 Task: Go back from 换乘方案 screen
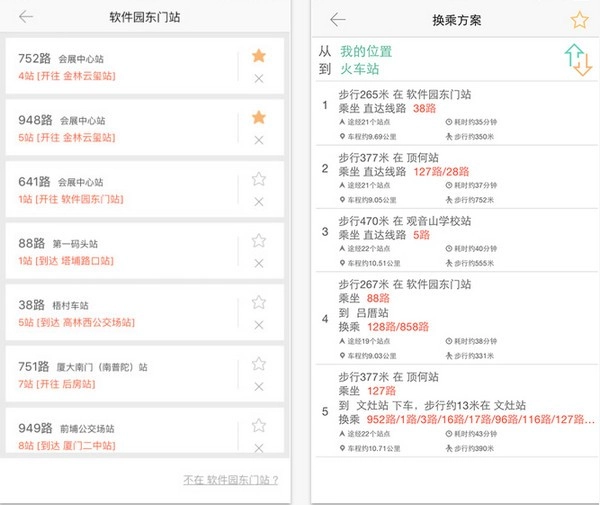[x=338, y=19]
